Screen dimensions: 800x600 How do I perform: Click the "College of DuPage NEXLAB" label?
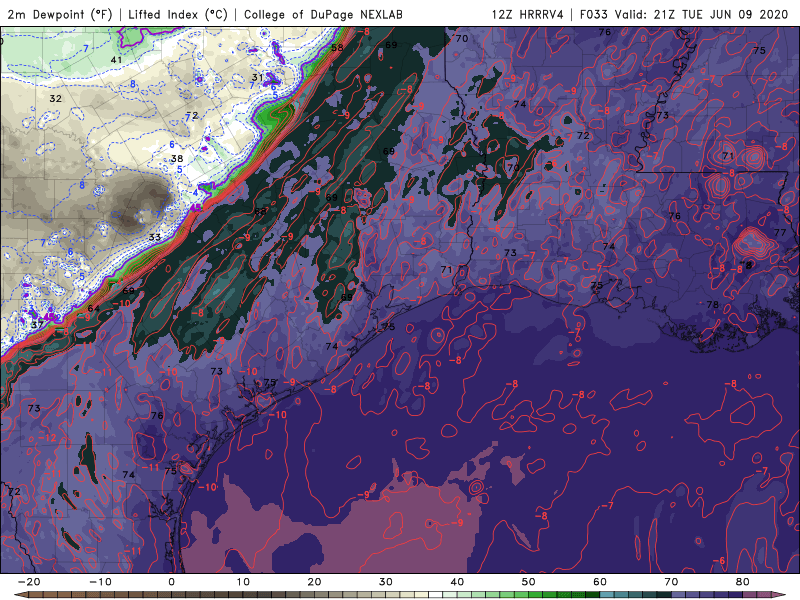tap(323, 14)
